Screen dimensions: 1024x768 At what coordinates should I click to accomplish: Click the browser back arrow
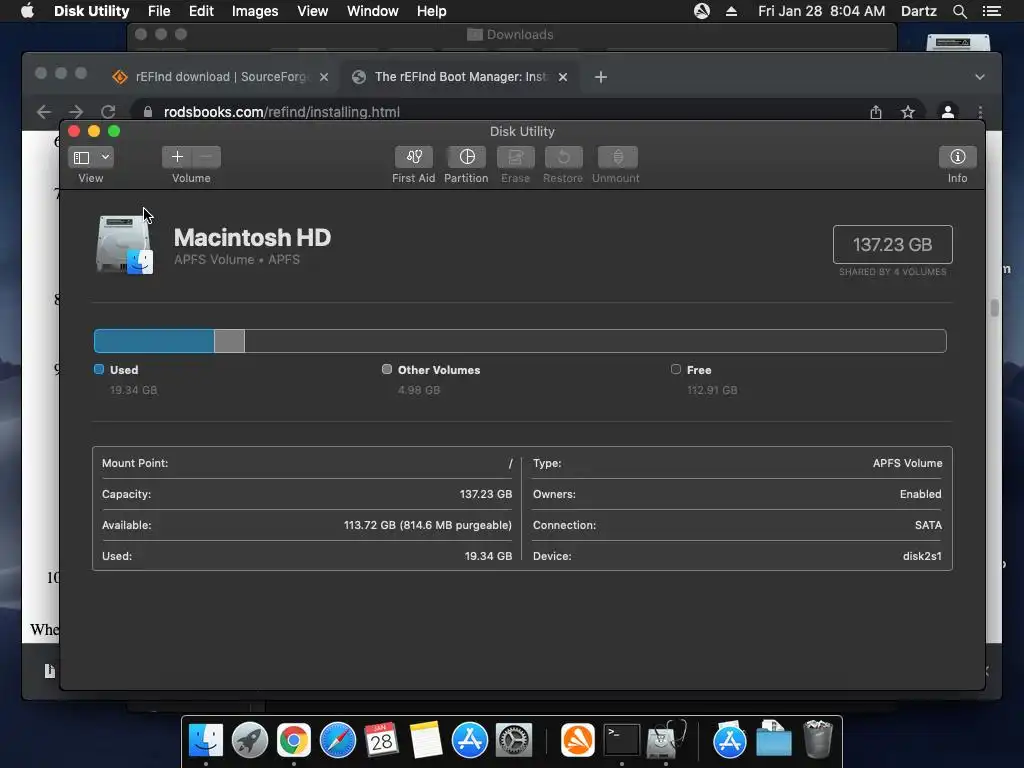(44, 112)
